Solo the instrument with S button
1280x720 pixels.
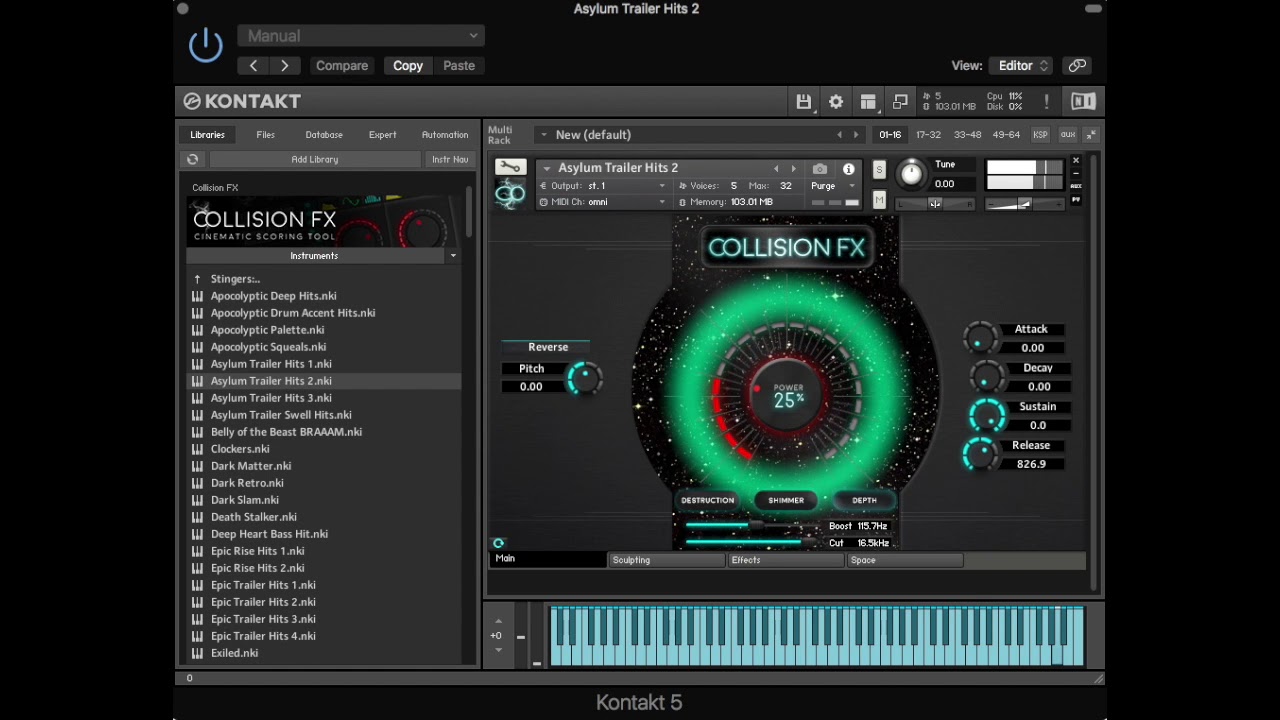click(x=879, y=170)
